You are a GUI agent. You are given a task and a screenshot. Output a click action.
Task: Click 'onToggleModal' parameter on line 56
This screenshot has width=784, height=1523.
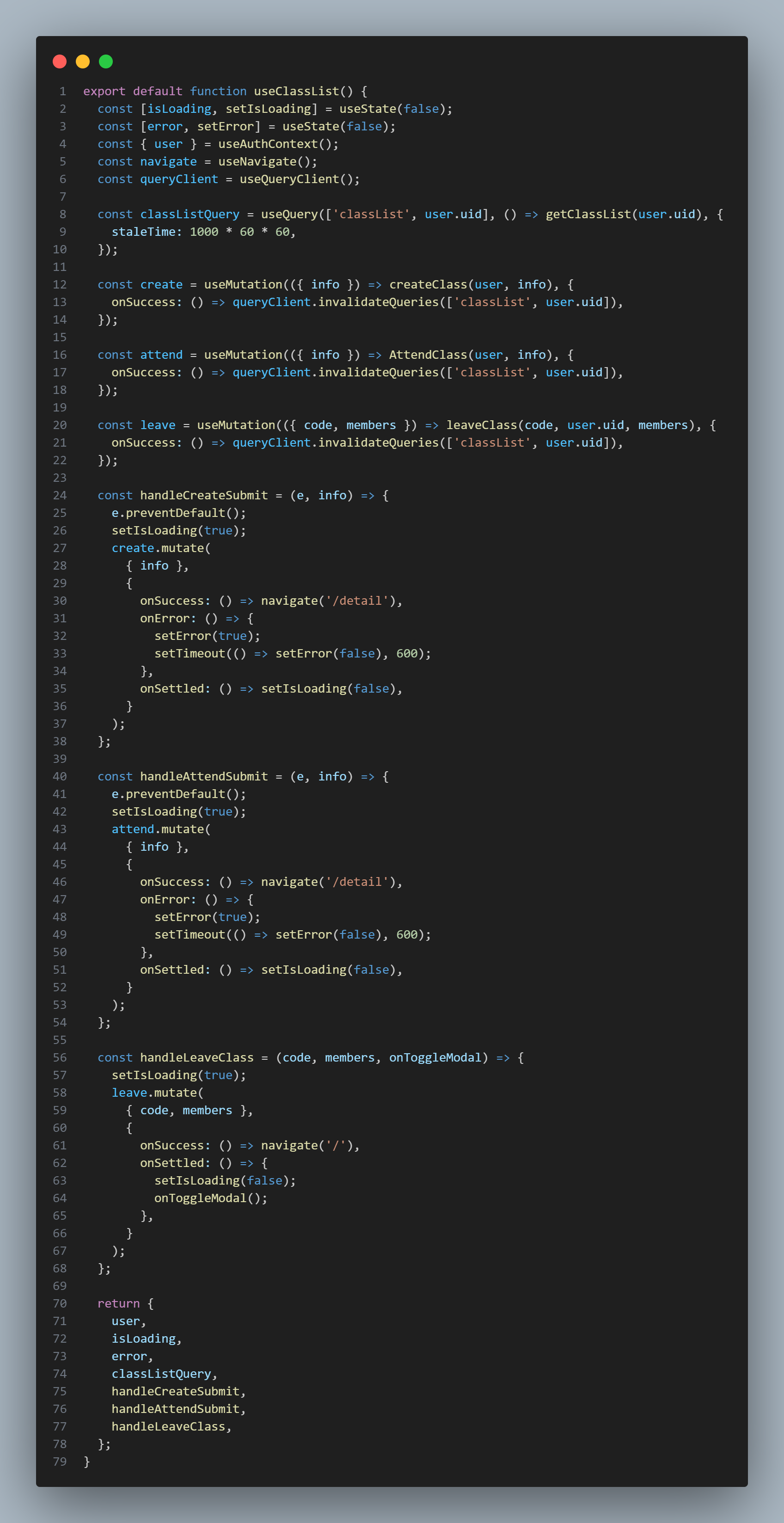pyautogui.click(x=435, y=1058)
